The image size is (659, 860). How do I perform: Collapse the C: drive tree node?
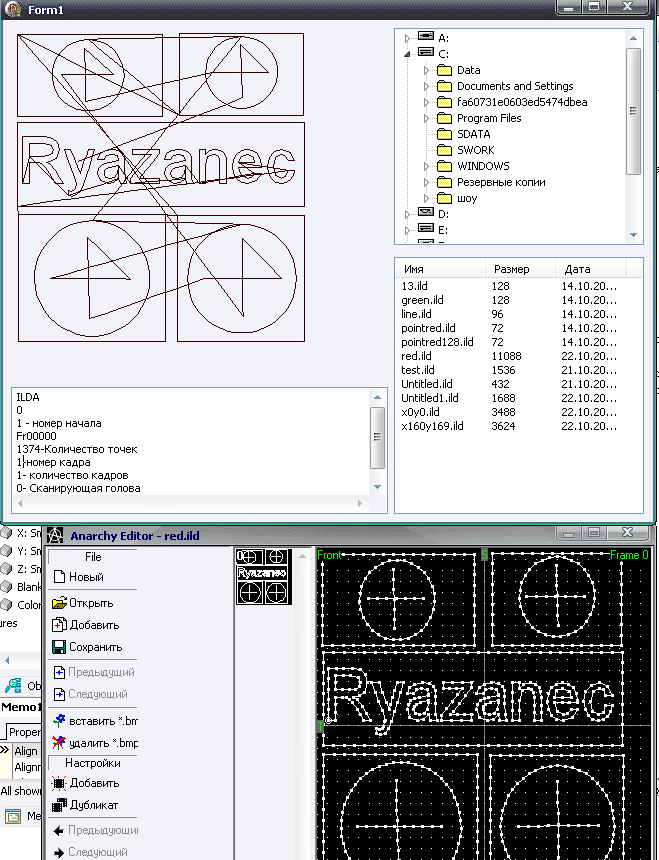(408, 54)
